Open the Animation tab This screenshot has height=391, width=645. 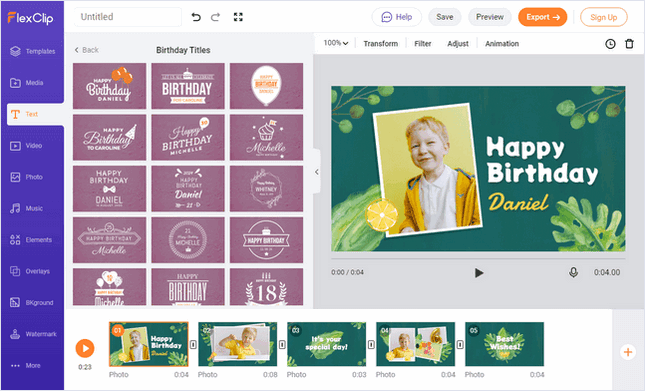point(502,44)
